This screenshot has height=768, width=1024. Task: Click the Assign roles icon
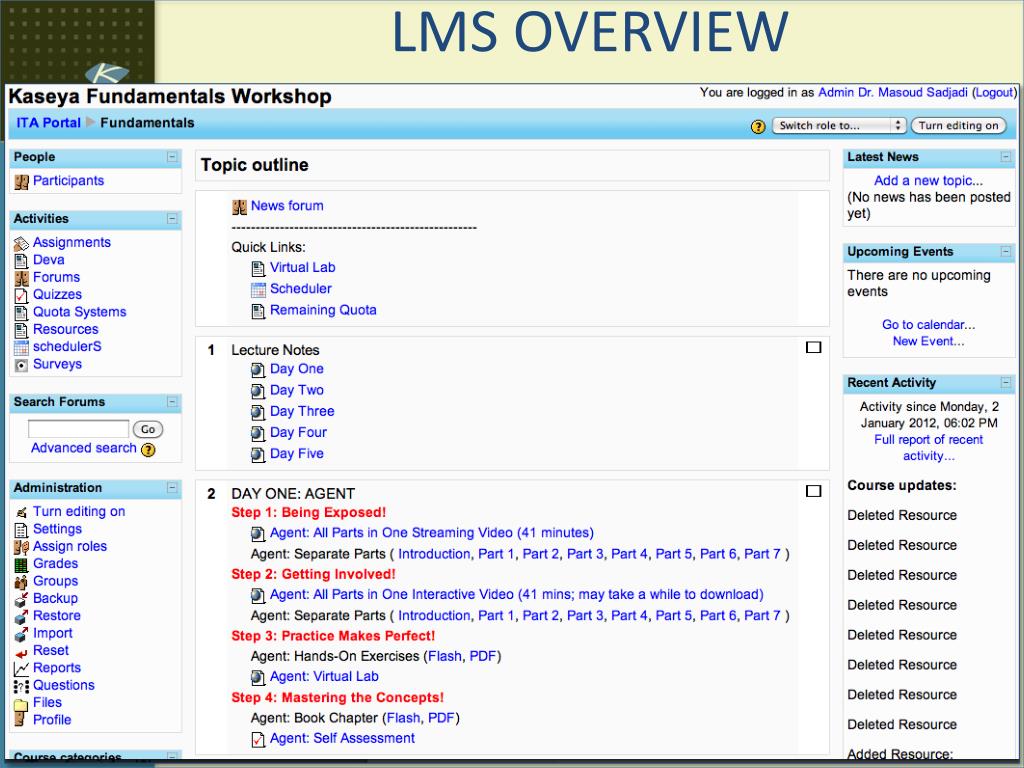pyautogui.click(x=22, y=547)
